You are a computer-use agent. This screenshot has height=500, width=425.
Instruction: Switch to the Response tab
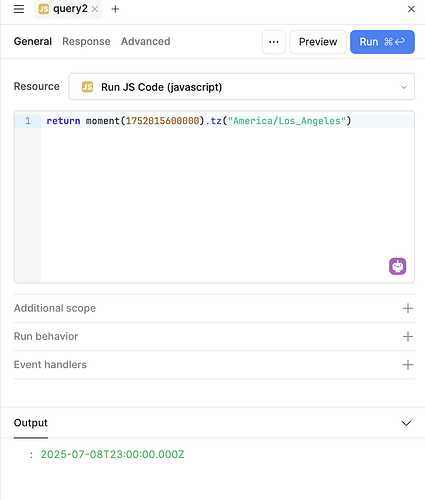click(86, 41)
